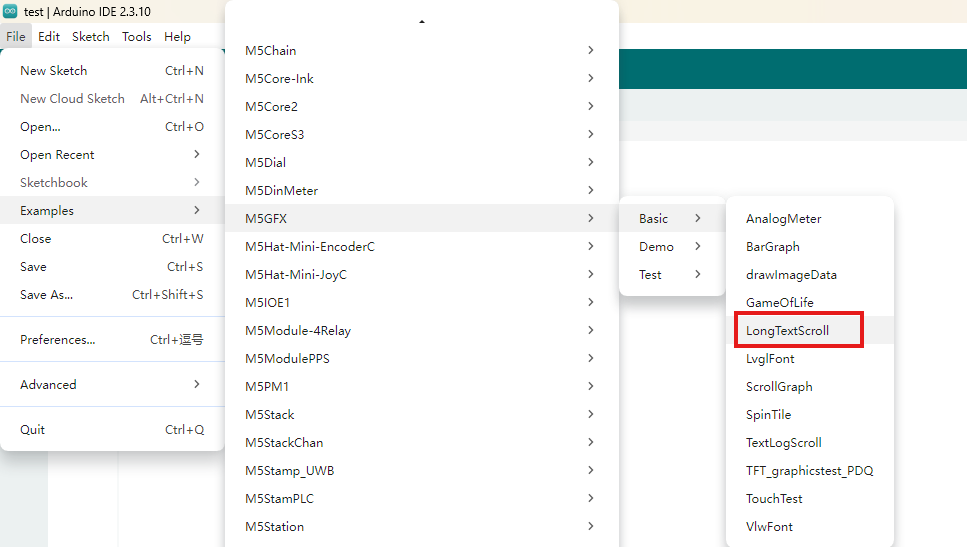Screen dimensions: 967x547
Task: Click the Arduino IDE logo in title bar
Action: coord(10,11)
